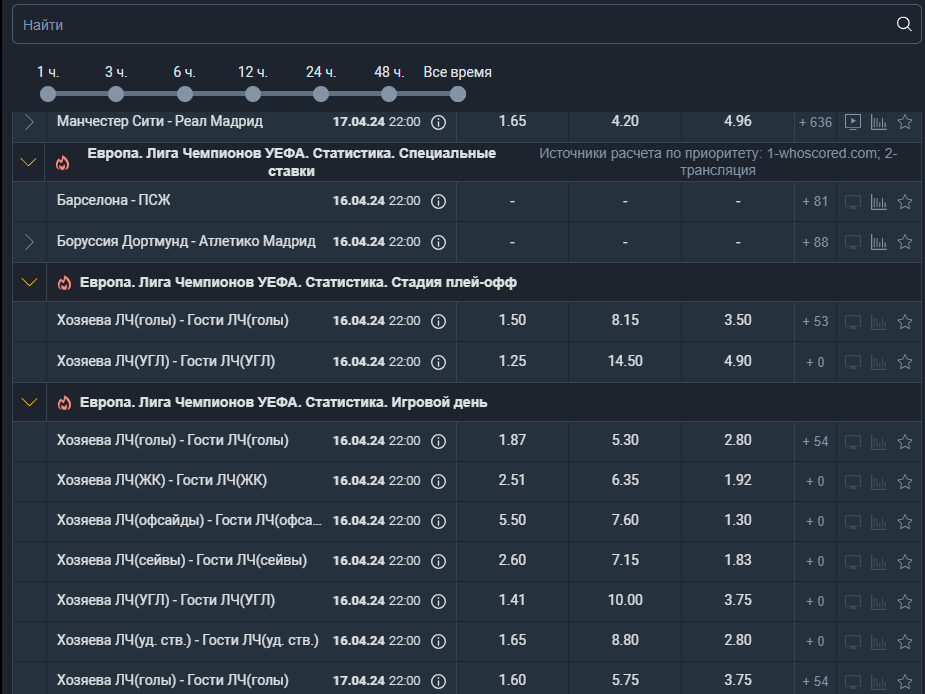
Task: Click the magnifier search icon
Action: click(904, 24)
